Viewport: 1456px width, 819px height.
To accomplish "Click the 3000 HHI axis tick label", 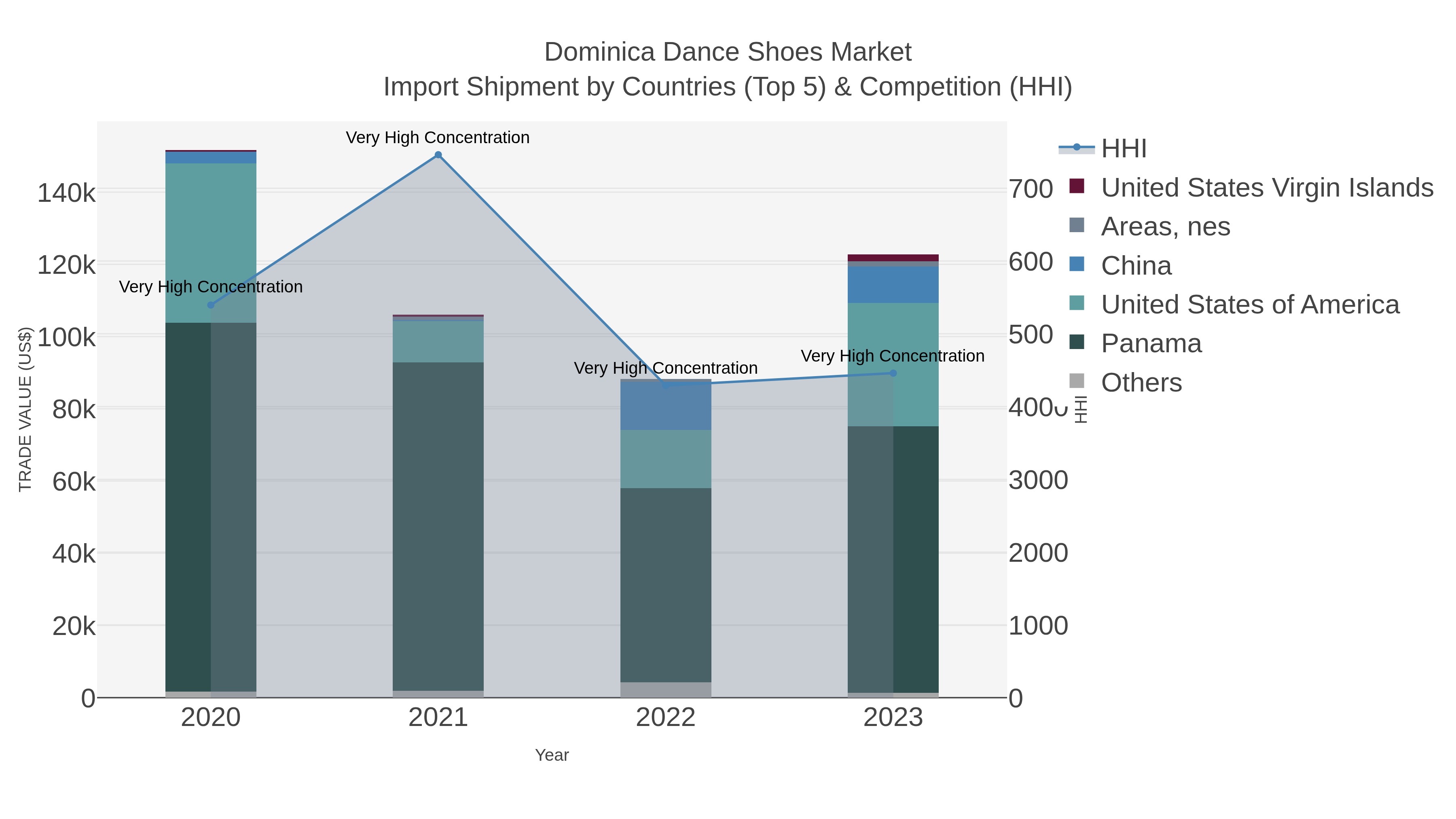I will [1038, 480].
